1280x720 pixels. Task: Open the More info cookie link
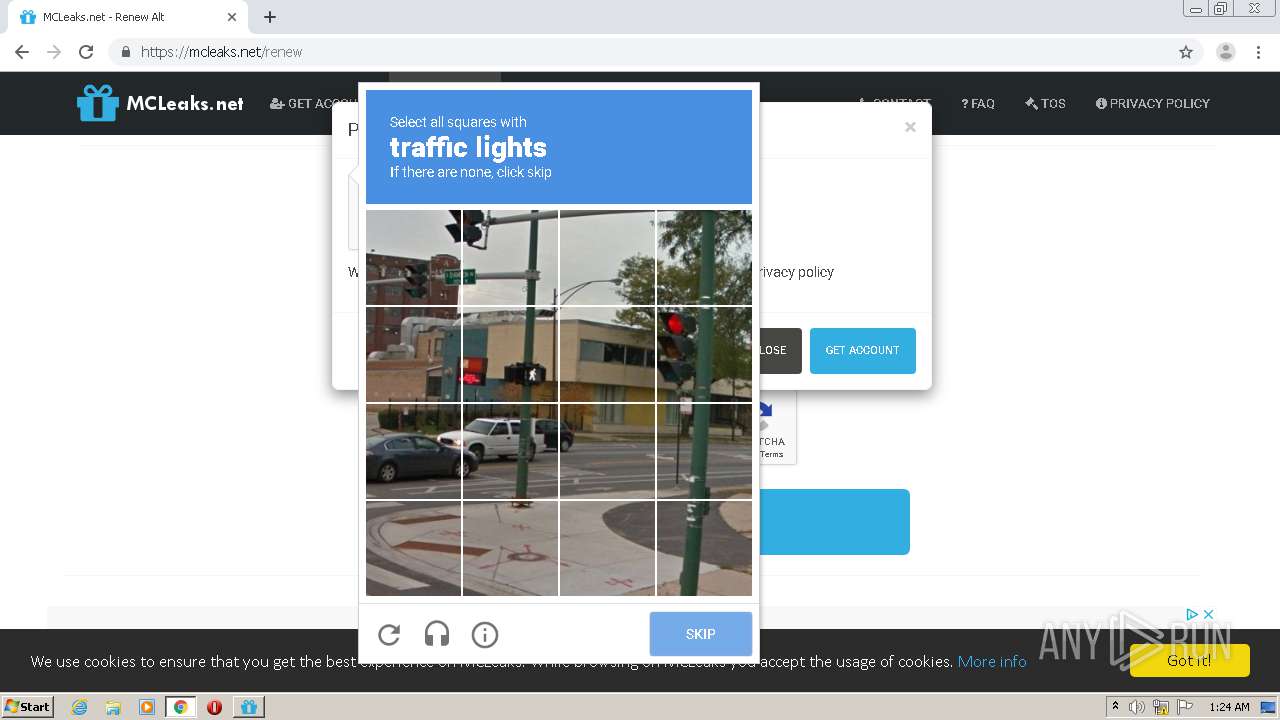click(x=992, y=661)
